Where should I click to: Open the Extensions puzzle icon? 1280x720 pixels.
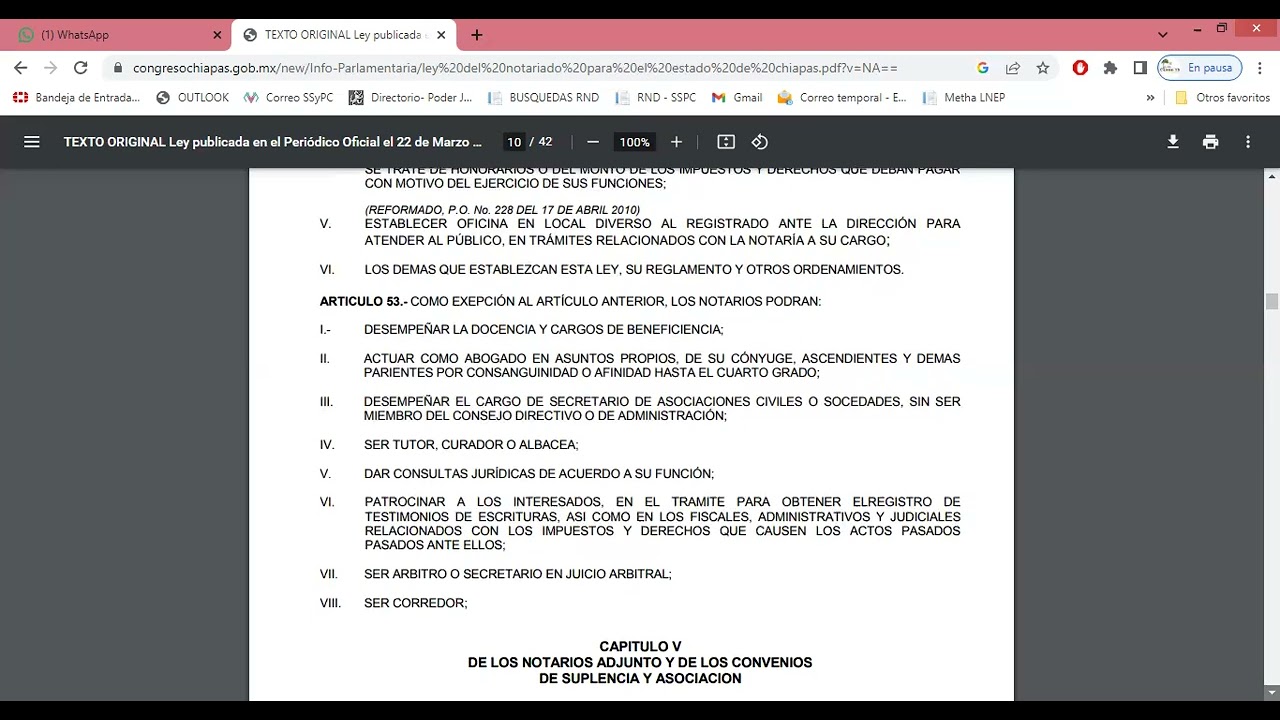[1110, 68]
